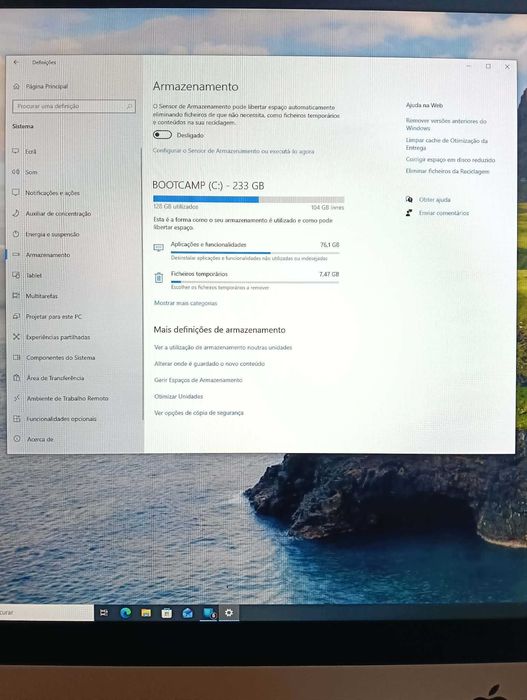This screenshot has width=527, height=700.
Task: Toggle the Sensor de Armazenamento switch
Action: 162,135
